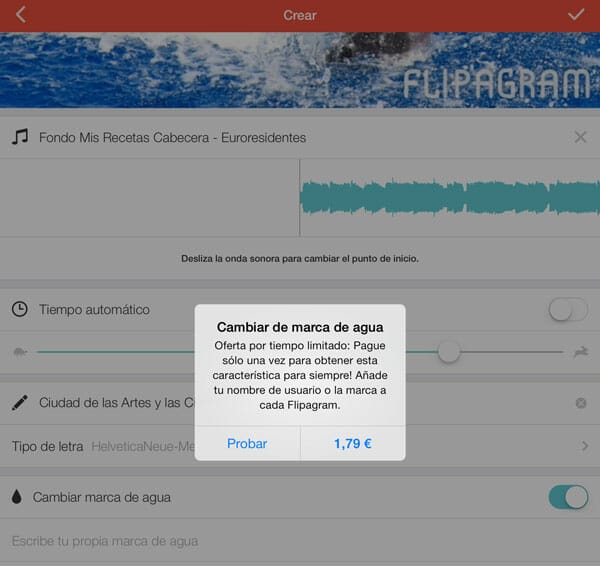The width and height of the screenshot is (600, 566).
Task: Tap the back arrow in the header
Action: tap(21, 15)
